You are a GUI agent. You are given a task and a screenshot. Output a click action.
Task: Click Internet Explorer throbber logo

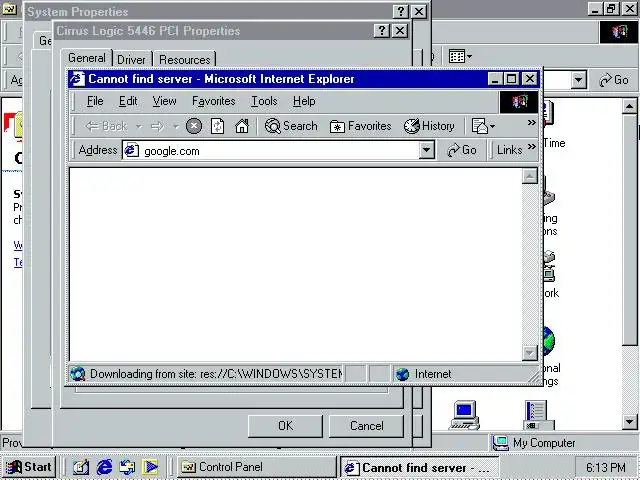[x=519, y=102]
